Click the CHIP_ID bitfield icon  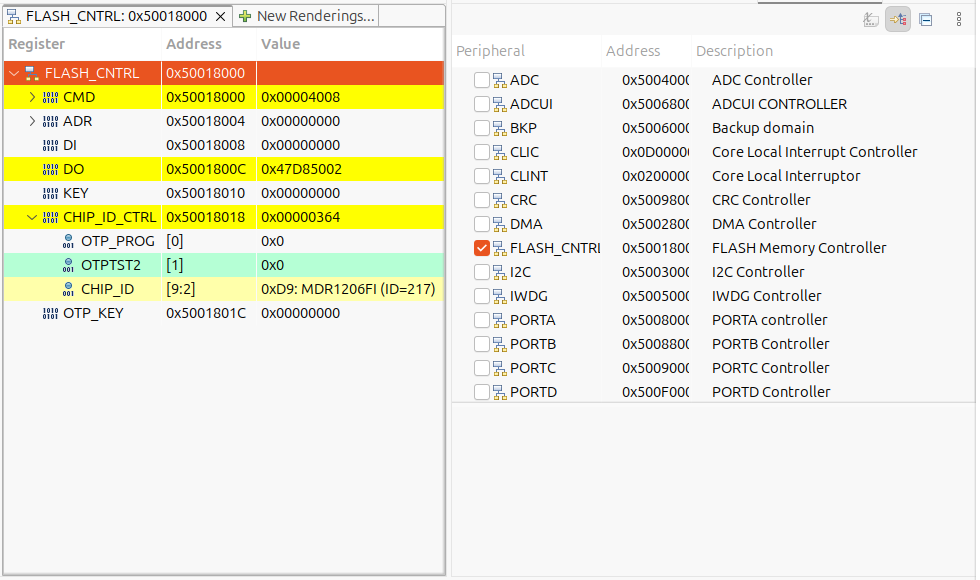pyautogui.click(x=68, y=289)
